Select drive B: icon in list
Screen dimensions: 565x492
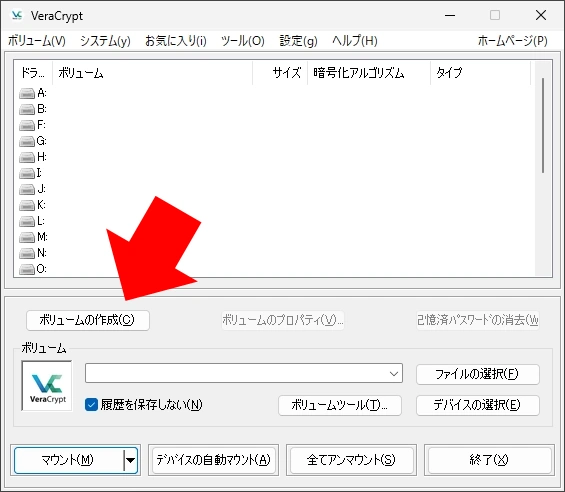[27, 109]
